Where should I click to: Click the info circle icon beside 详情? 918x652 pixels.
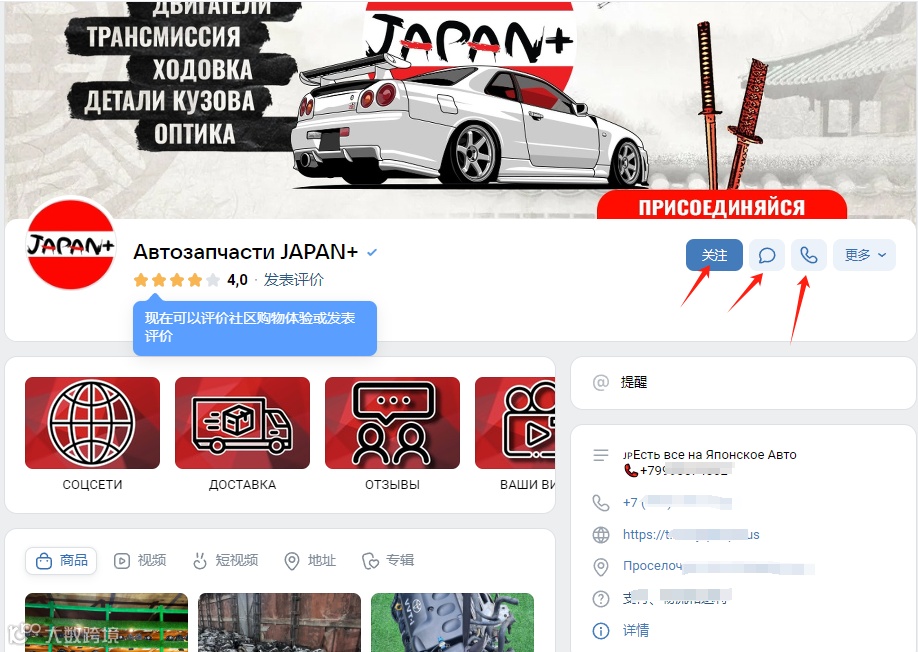pyautogui.click(x=601, y=630)
